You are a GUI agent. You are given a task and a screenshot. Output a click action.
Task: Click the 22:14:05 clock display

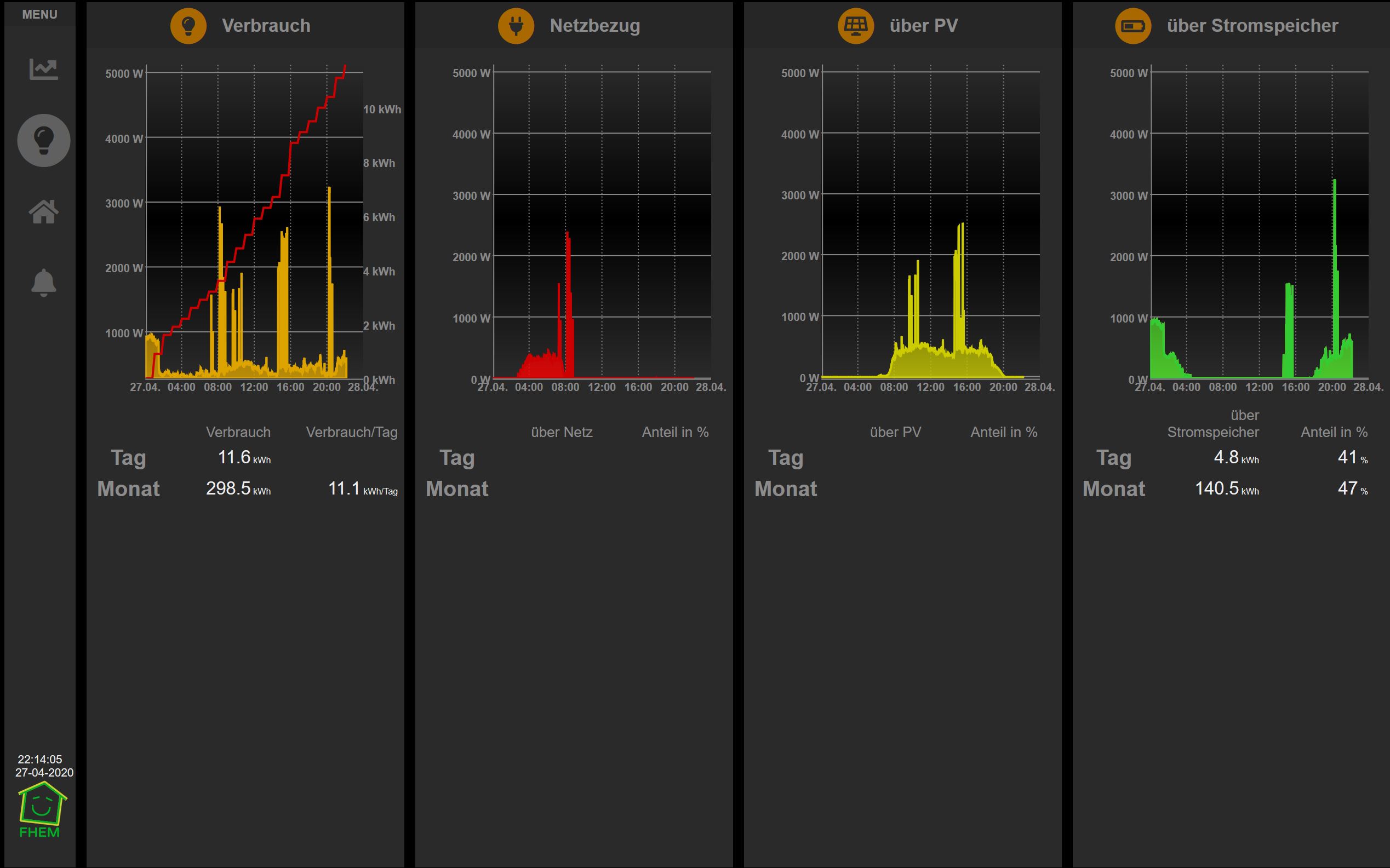pyautogui.click(x=39, y=760)
